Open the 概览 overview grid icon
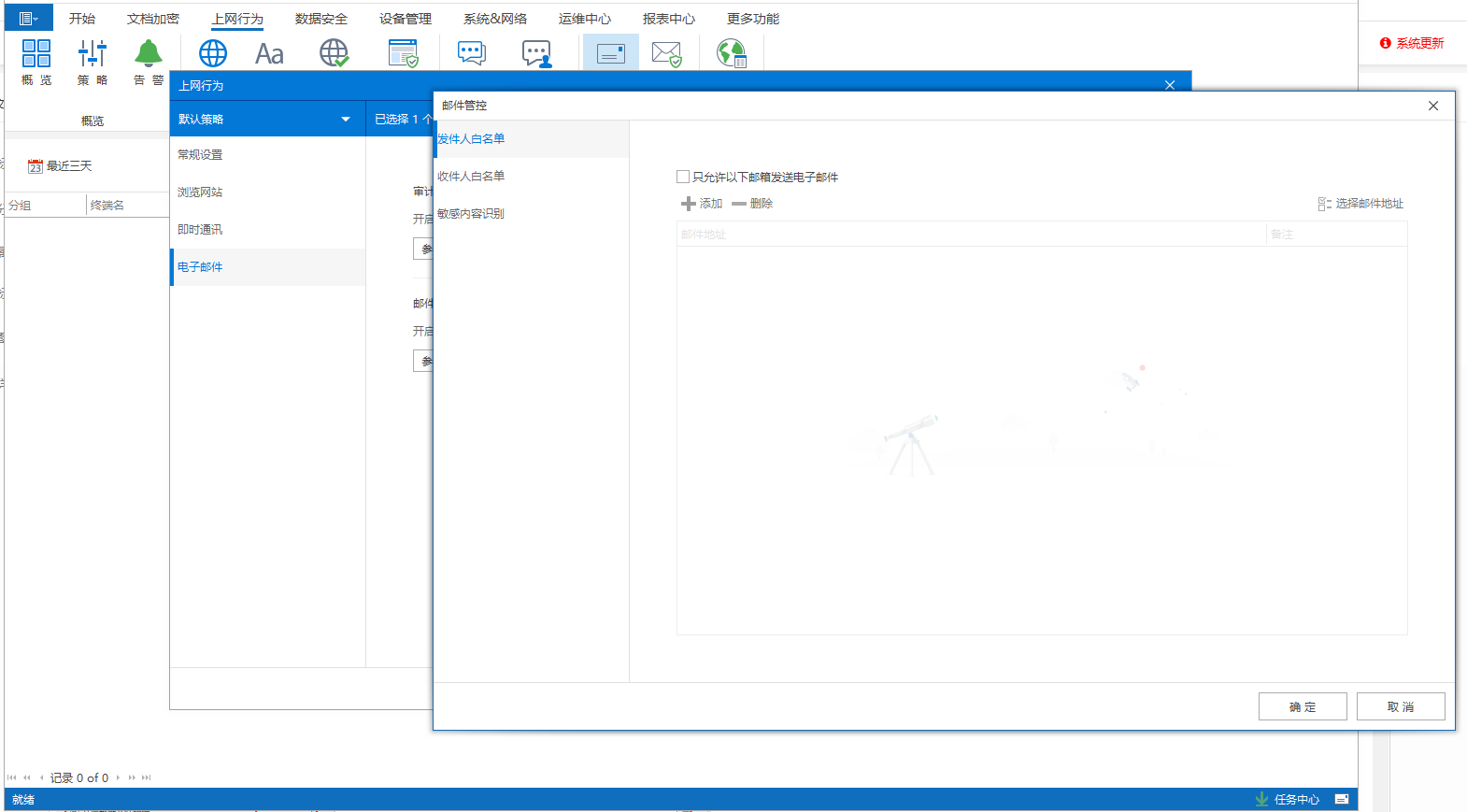Image resolution: width=1467 pixels, height=812 pixels. click(x=36, y=53)
